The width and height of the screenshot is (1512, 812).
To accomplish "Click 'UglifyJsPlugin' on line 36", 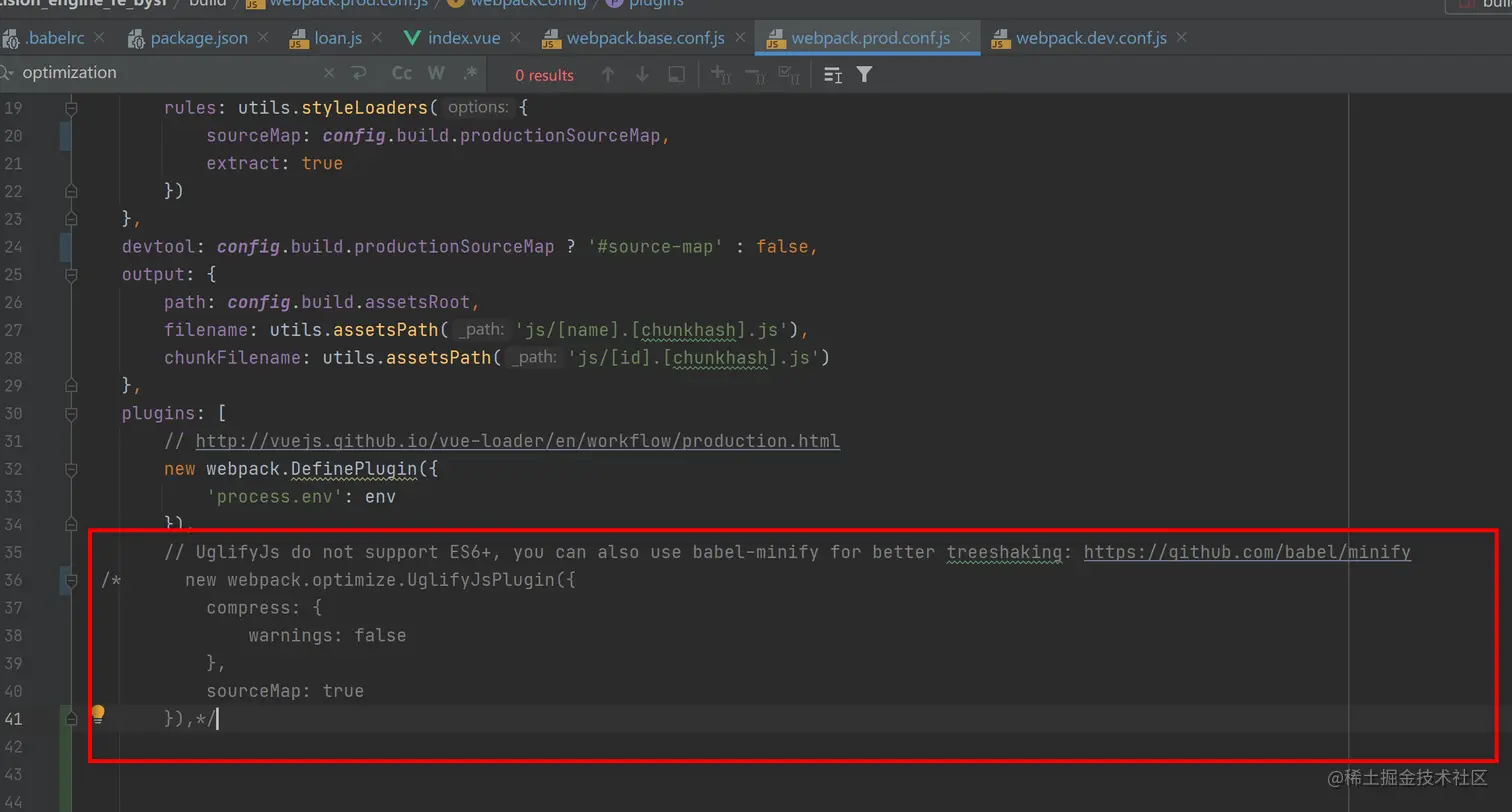I will pyautogui.click(x=480, y=580).
